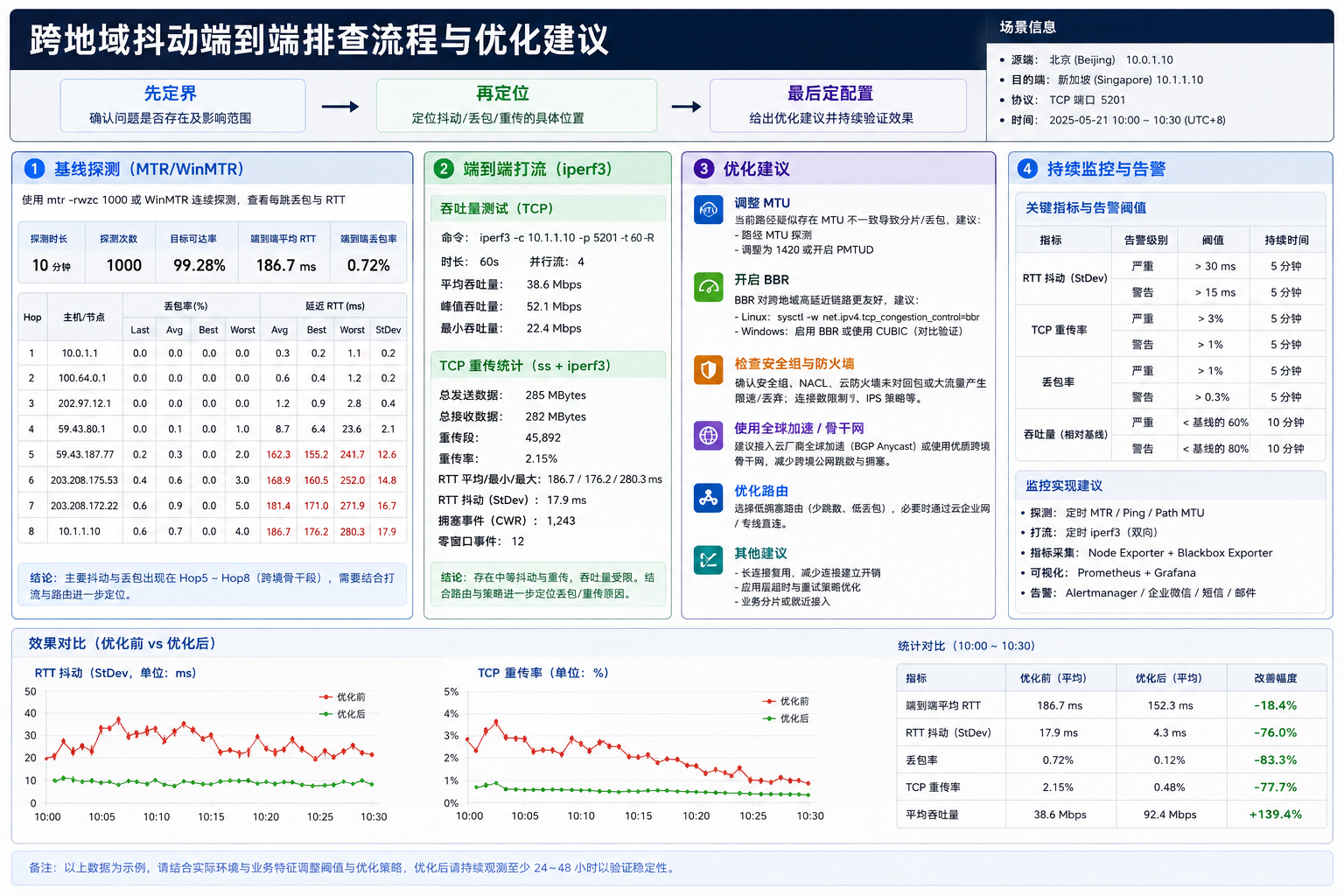
Task: Click the 优化路由 heading
Action: pos(761,491)
